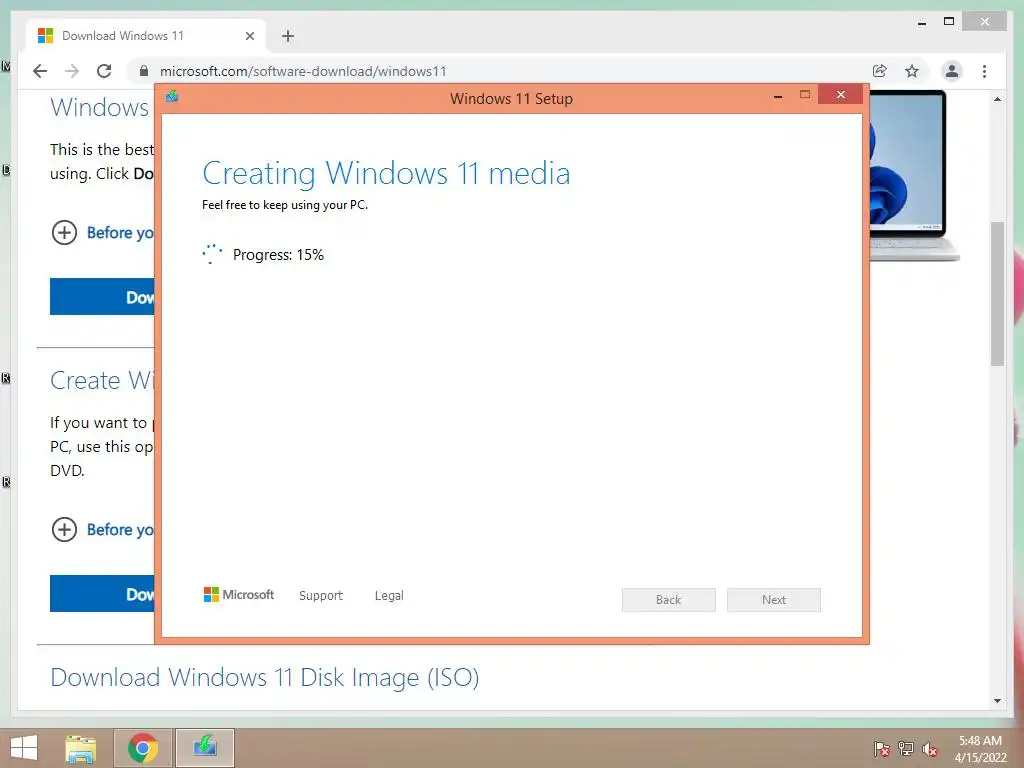This screenshot has height=768, width=1024.
Task: Click the share page icon in Chrome
Action: (x=880, y=71)
